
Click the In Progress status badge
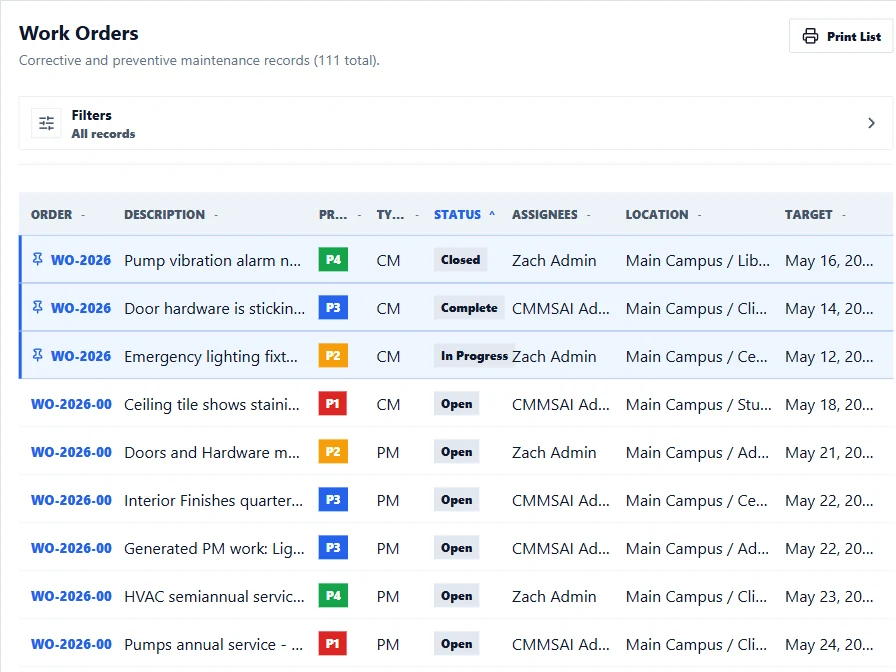click(x=474, y=355)
